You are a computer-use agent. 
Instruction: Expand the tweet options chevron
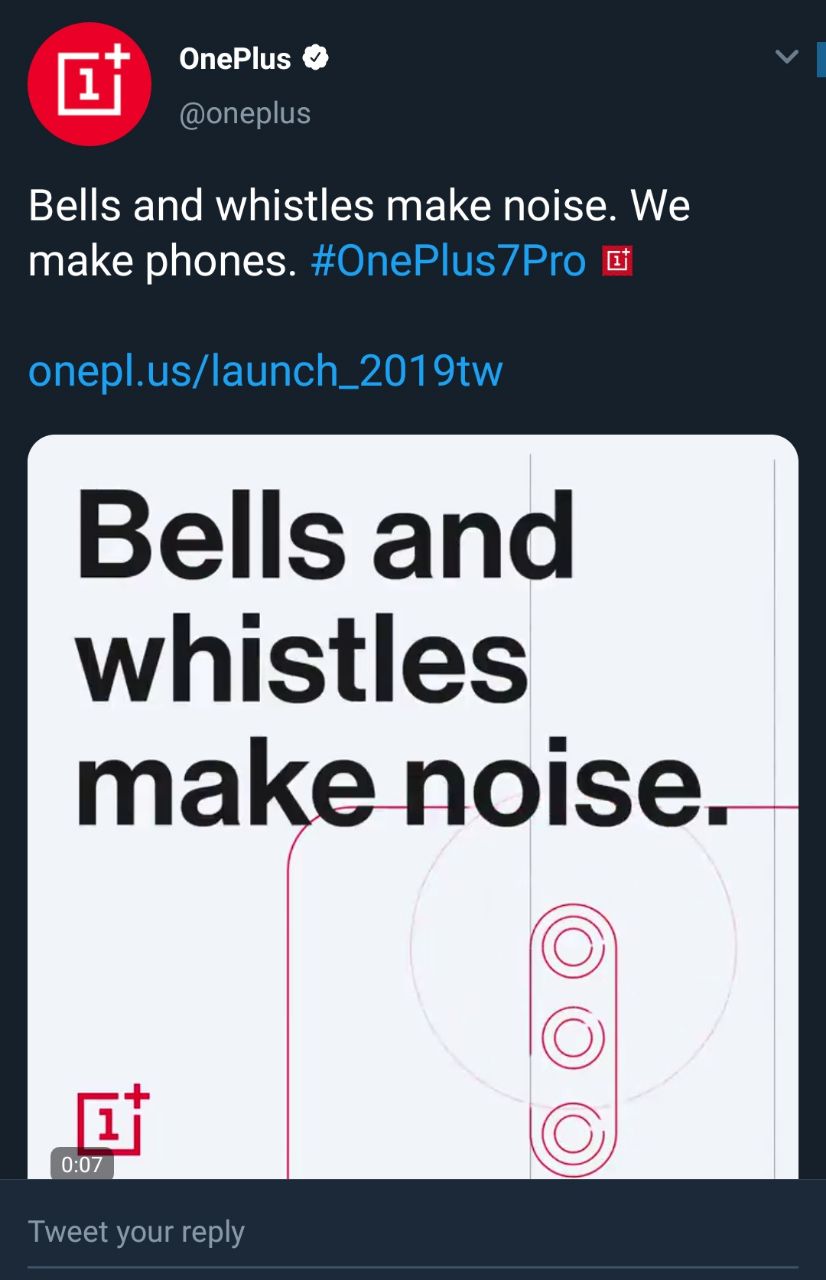coord(787,57)
